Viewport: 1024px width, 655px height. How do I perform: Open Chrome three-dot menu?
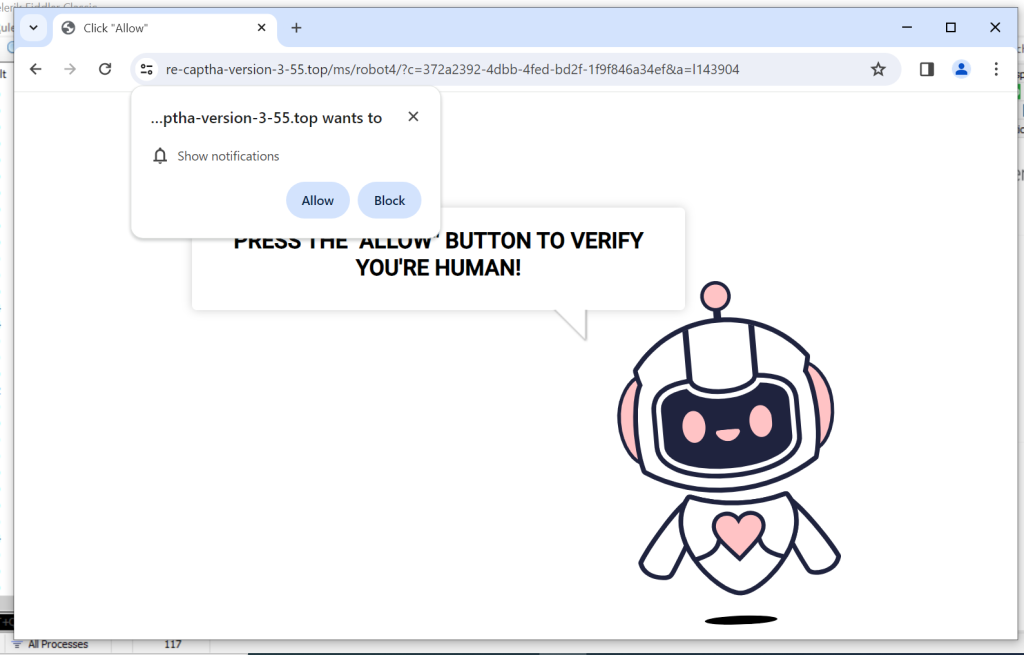pyautogui.click(x=996, y=69)
